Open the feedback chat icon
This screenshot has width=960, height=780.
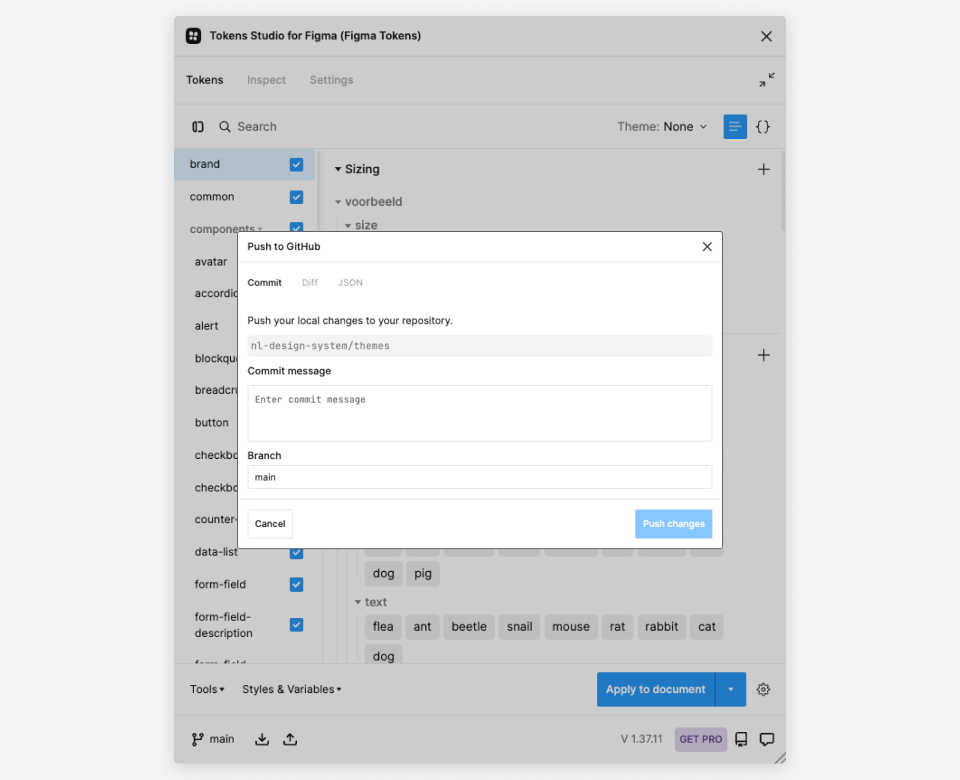(767, 739)
